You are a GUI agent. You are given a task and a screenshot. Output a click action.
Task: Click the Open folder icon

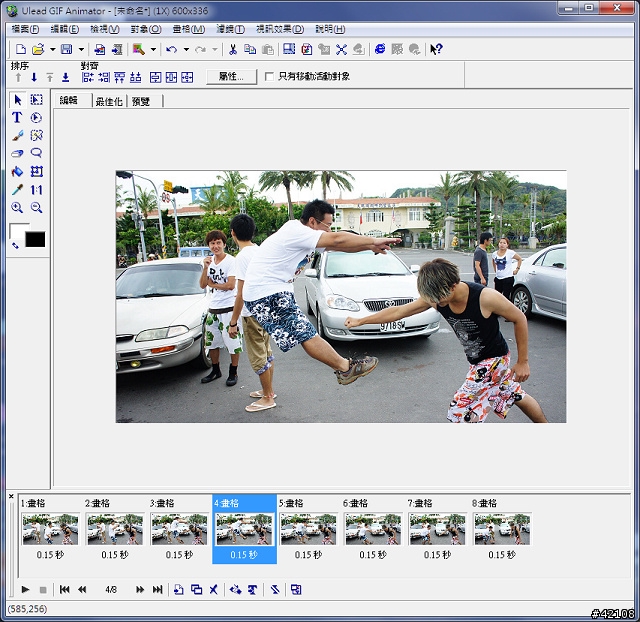[38, 49]
